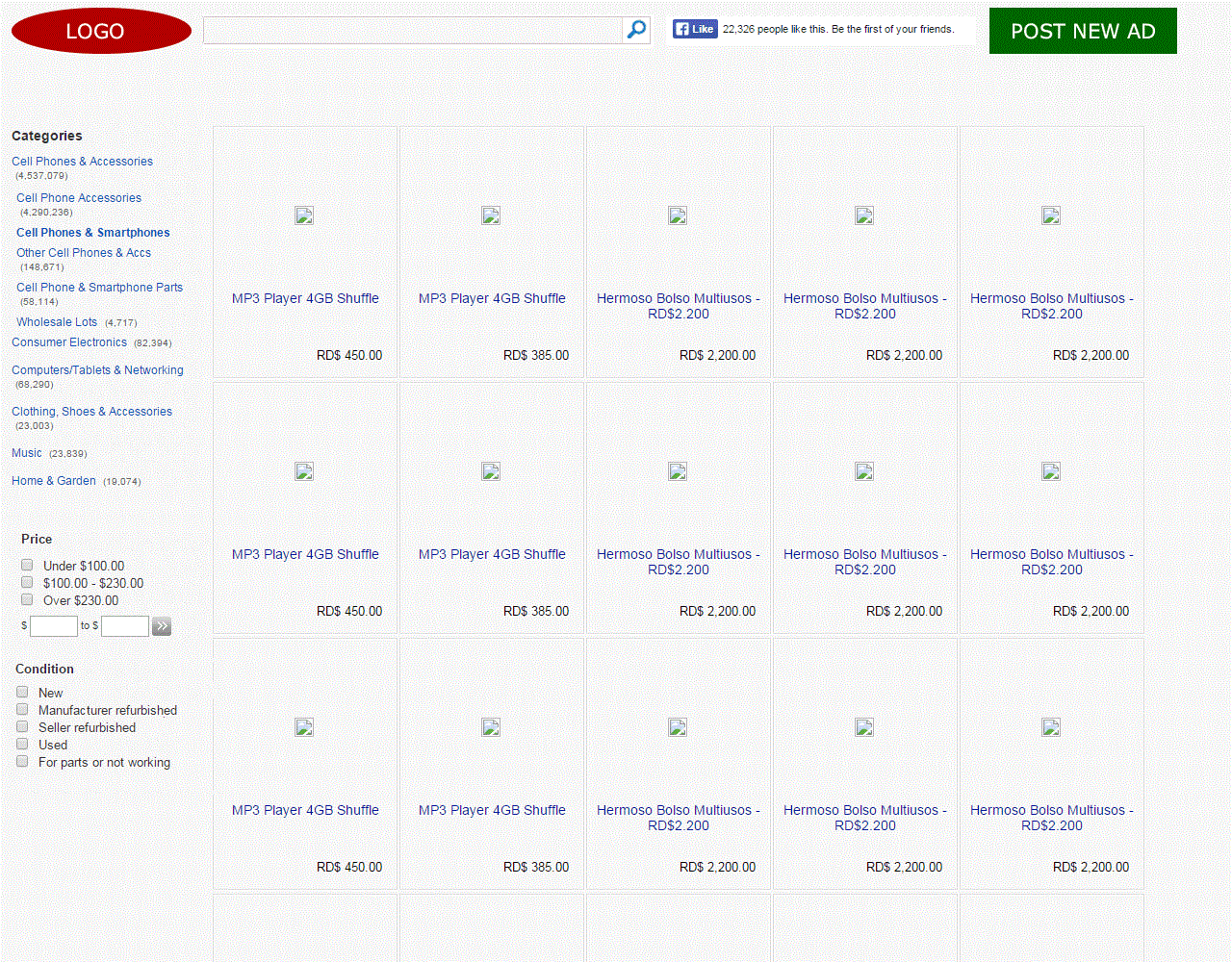Image resolution: width=1232 pixels, height=962 pixels.
Task: Open Computers/Tablets & Networking category
Action: coord(97,370)
